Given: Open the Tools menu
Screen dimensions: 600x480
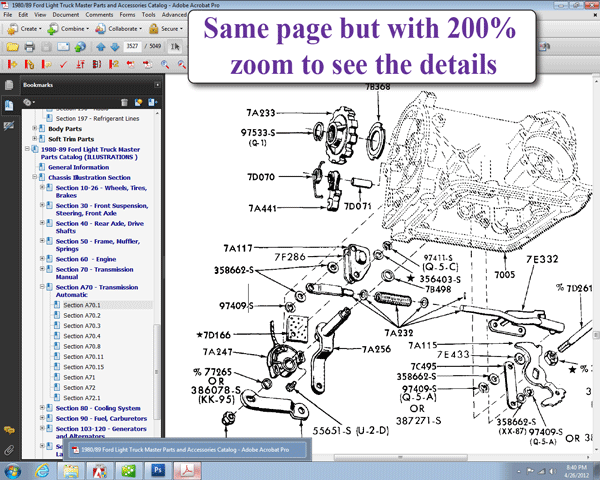Looking at the screenshot, I should 148,15.
